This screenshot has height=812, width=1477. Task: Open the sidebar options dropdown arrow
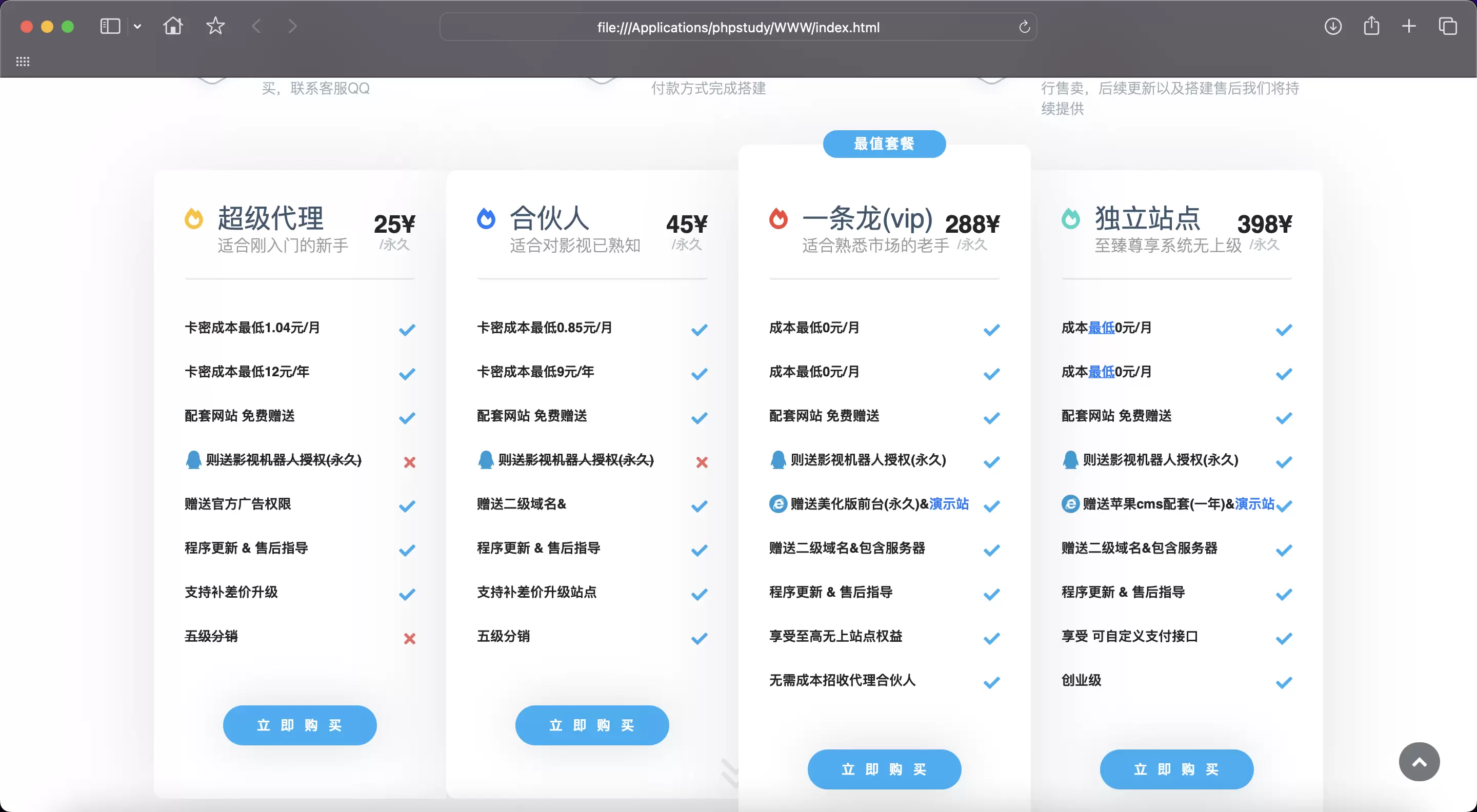(137, 26)
